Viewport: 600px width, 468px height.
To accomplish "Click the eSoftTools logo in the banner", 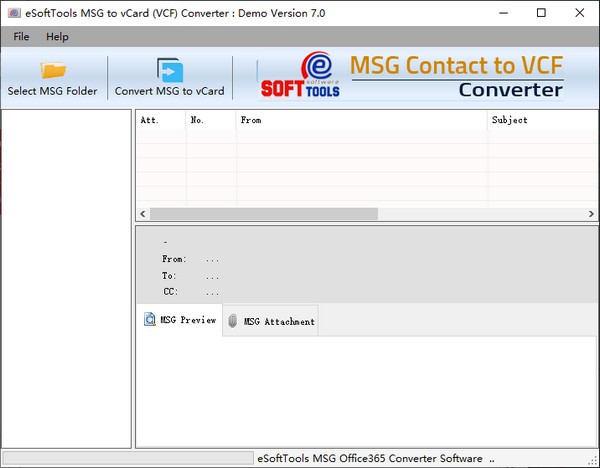I will (300, 76).
